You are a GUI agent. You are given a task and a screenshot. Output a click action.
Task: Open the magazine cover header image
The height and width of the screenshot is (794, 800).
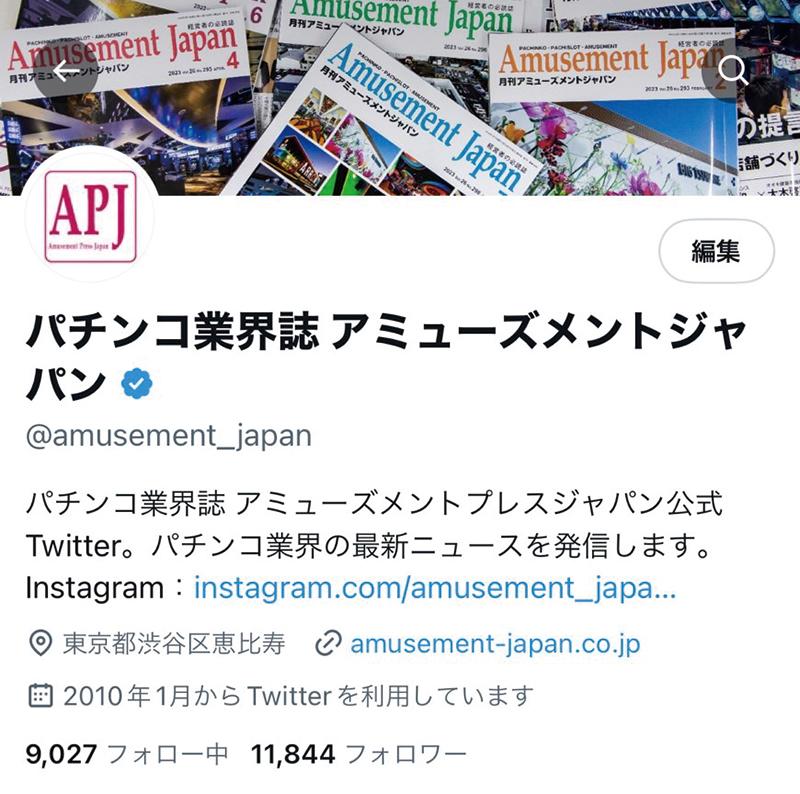pos(400,97)
